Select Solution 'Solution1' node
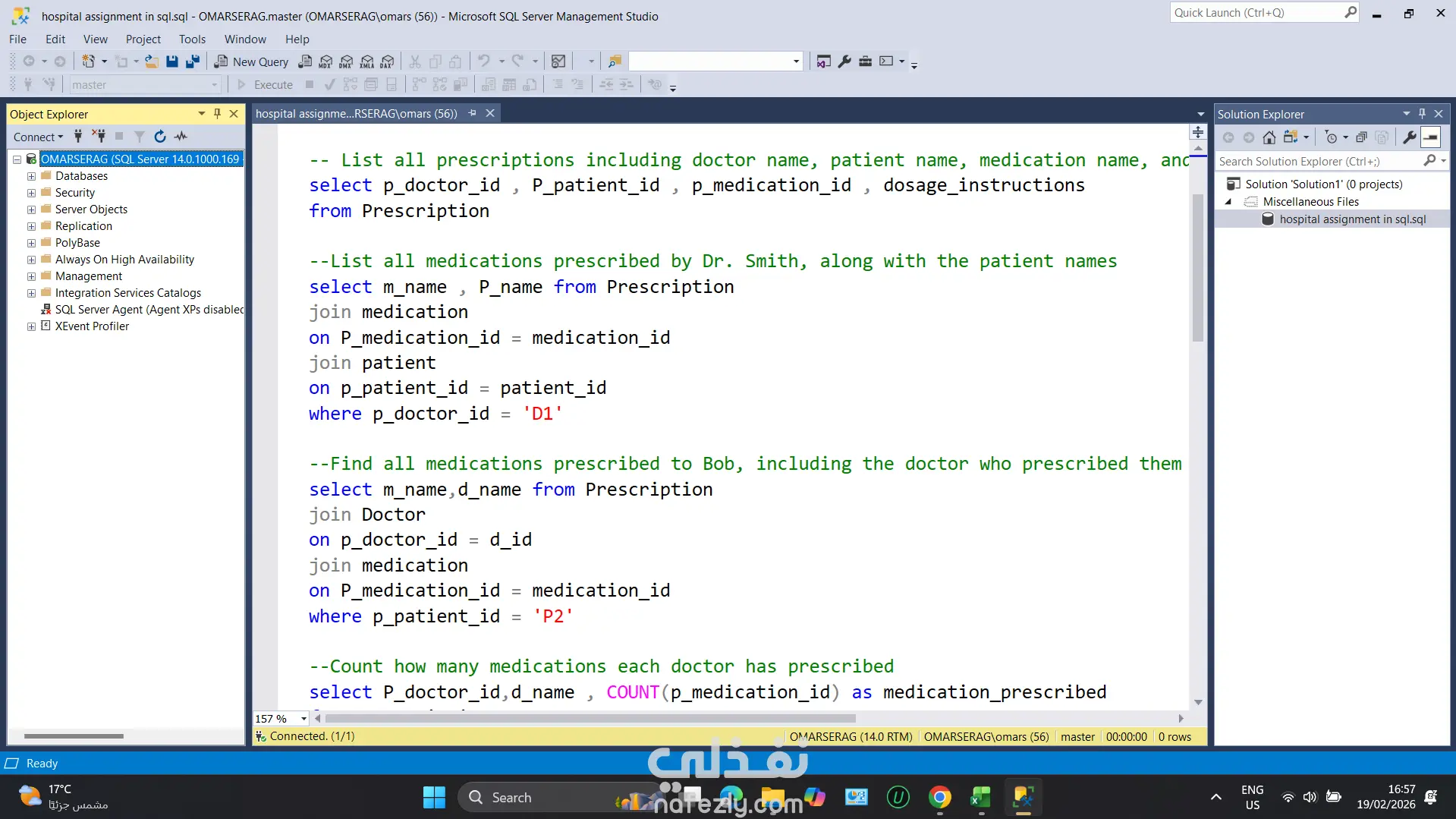Image resolution: width=1456 pixels, height=819 pixels. pyautogui.click(x=1323, y=184)
